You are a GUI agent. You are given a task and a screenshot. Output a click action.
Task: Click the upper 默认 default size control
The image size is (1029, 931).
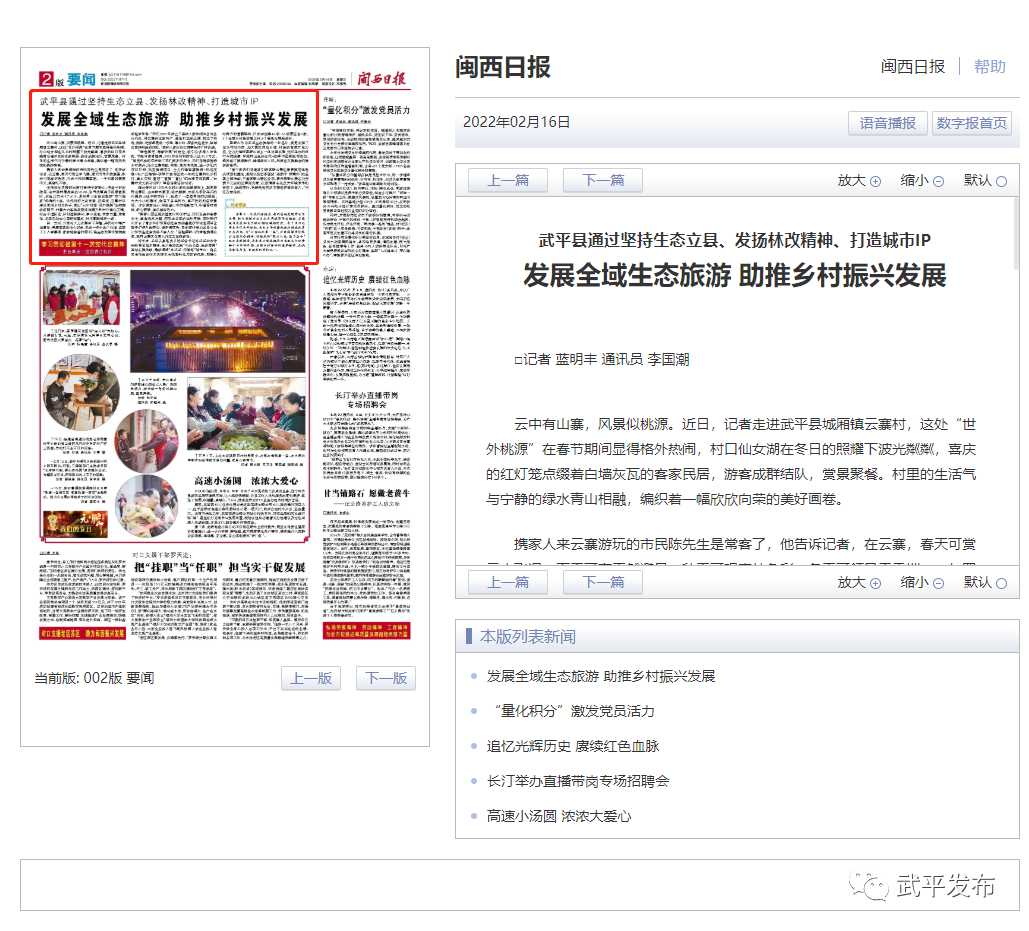(x=984, y=180)
